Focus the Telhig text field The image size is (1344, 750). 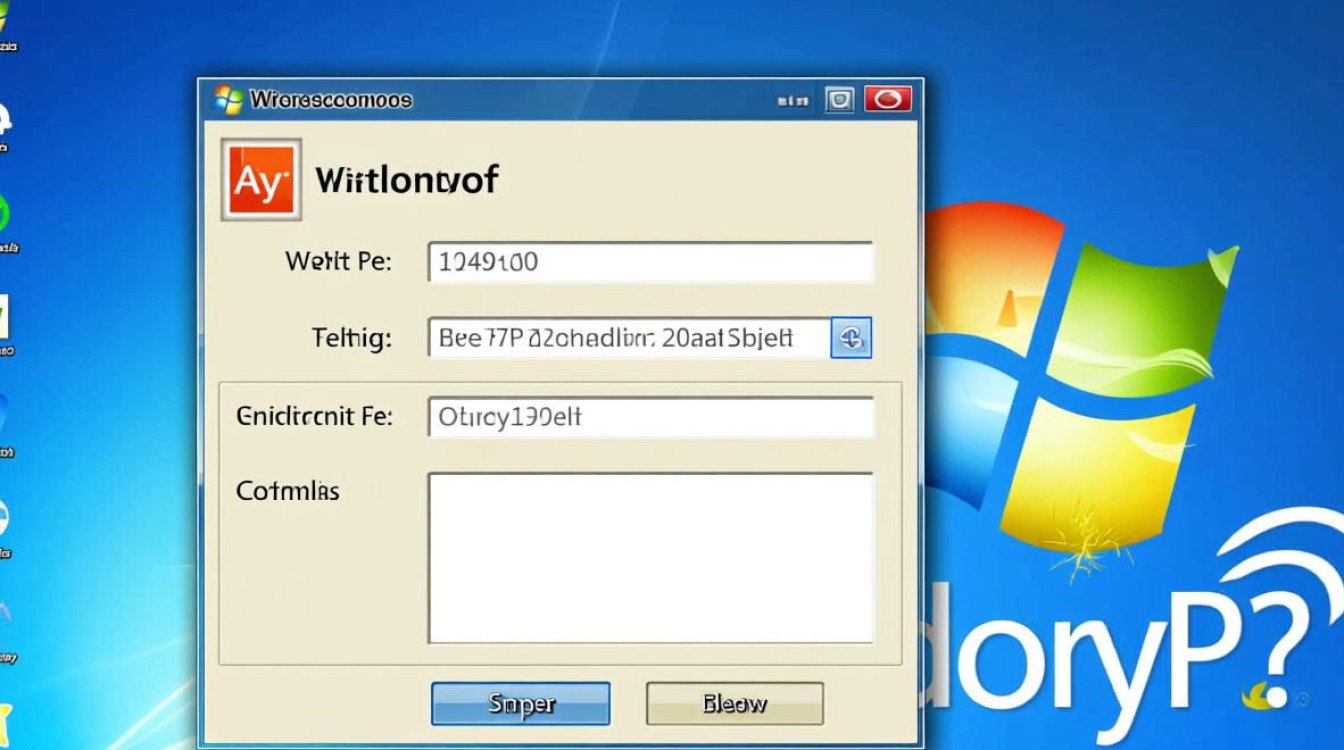pyautogui.click(x=629, y=338)
